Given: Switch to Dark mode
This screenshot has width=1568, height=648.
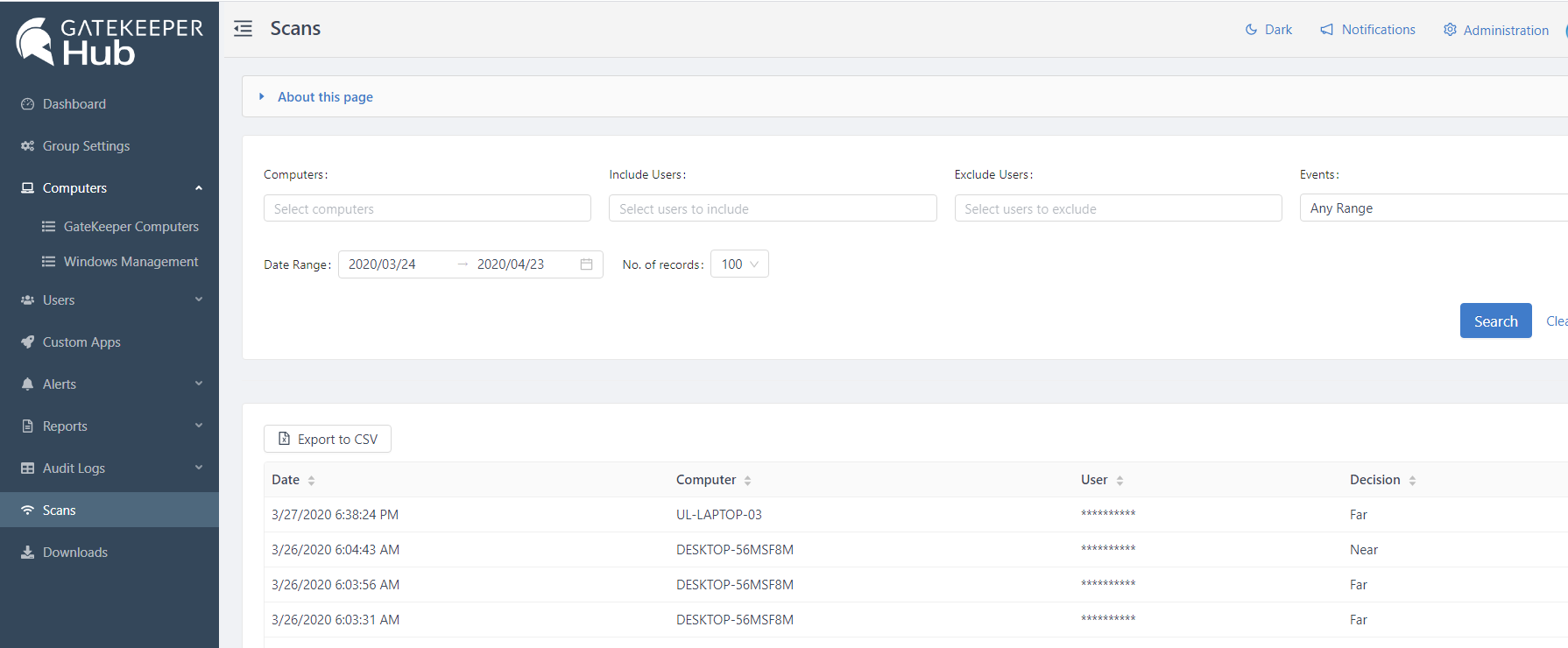Looking at the screenshot, I should [1268, 30].
